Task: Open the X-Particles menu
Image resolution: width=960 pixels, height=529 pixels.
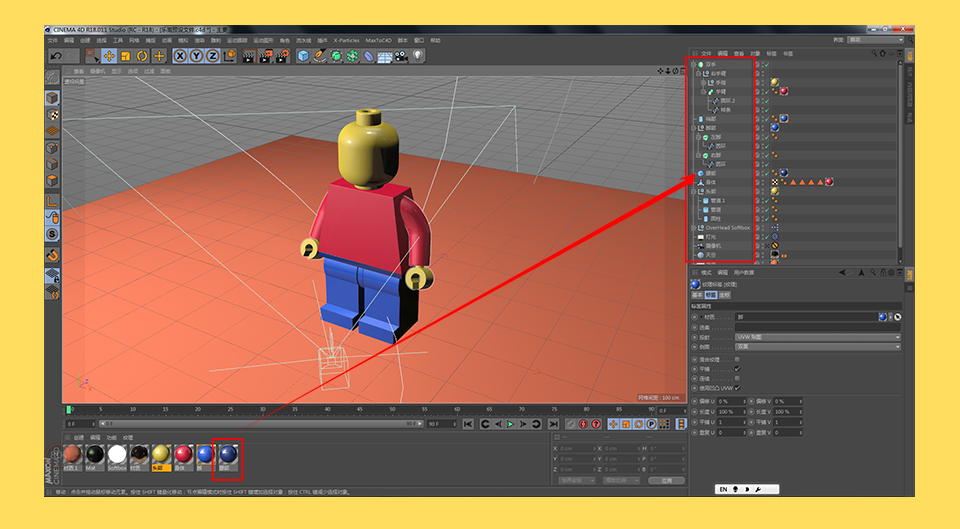Action: coord(347,40)
